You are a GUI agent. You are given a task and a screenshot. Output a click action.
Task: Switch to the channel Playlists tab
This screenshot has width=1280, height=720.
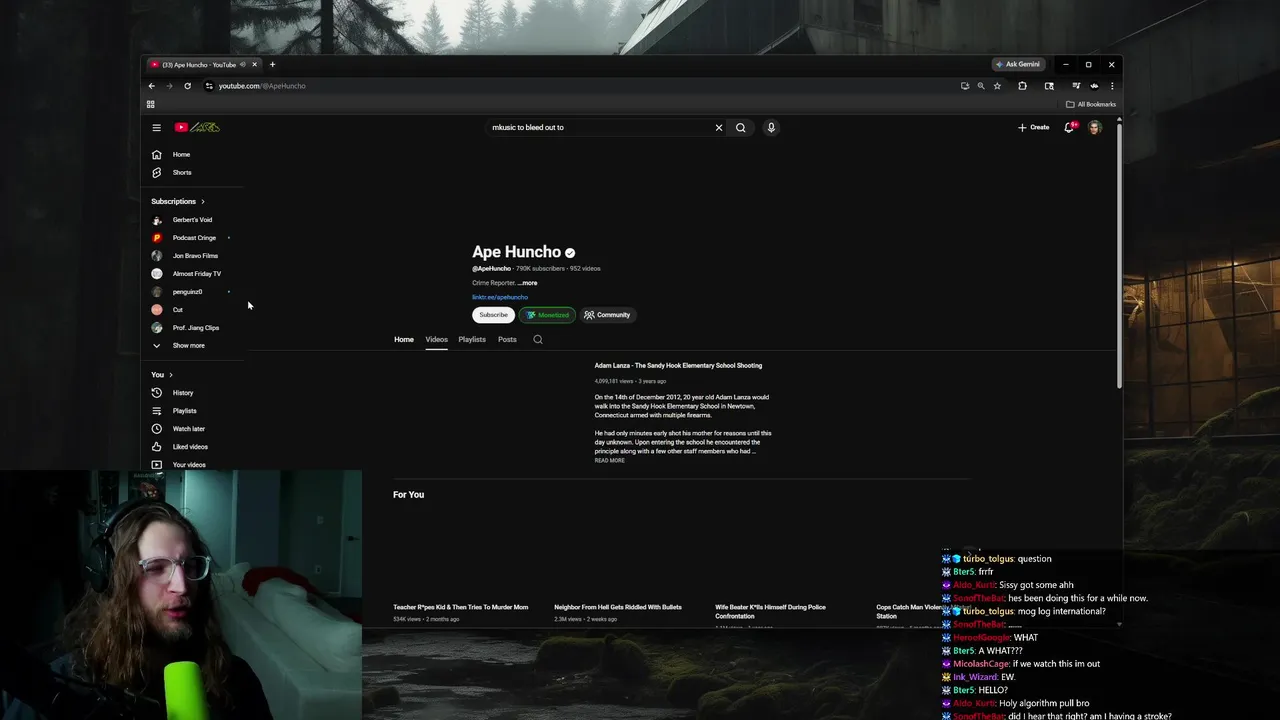tap(472, 340)
